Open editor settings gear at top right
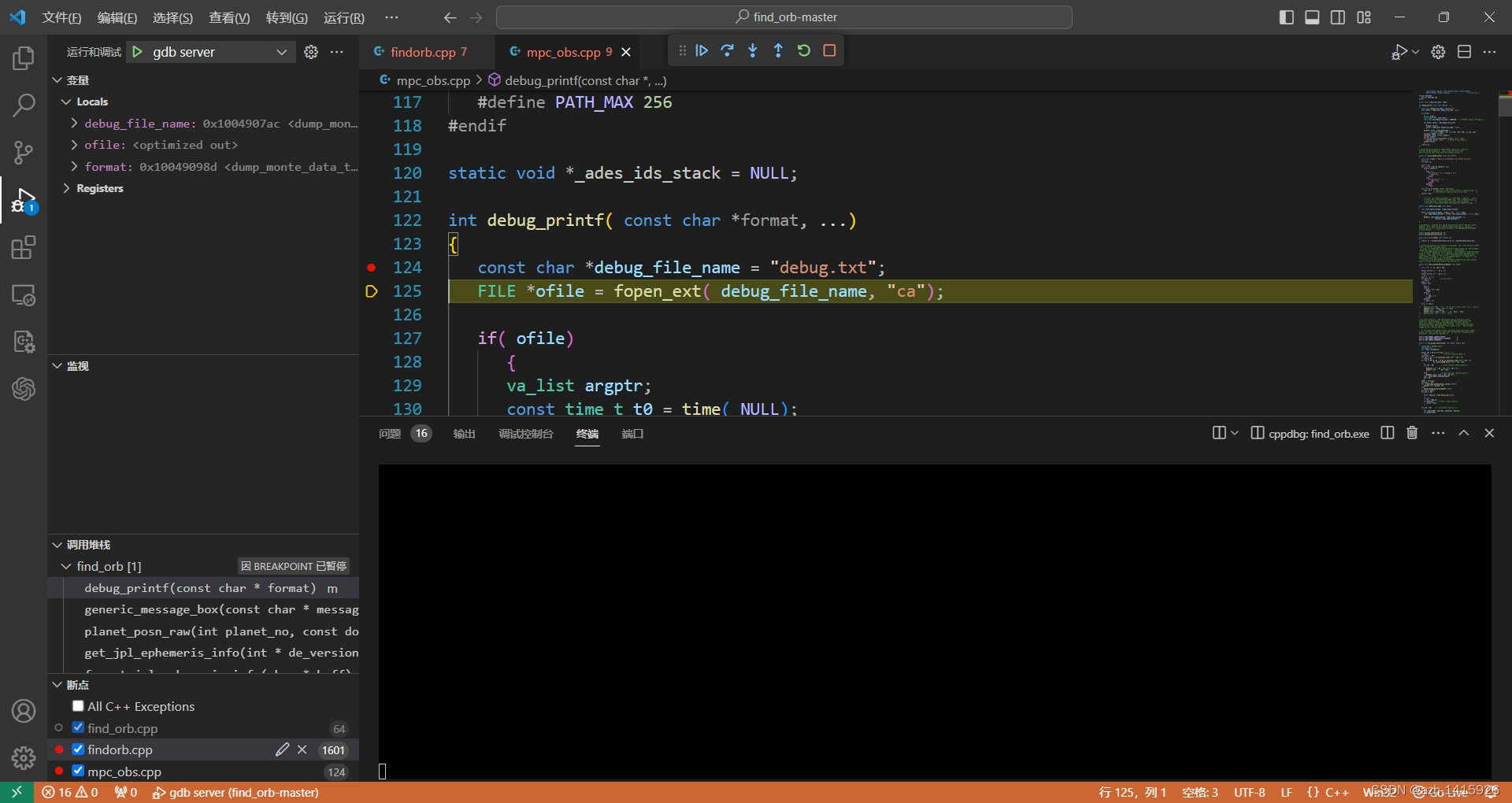 (1438, 52)
